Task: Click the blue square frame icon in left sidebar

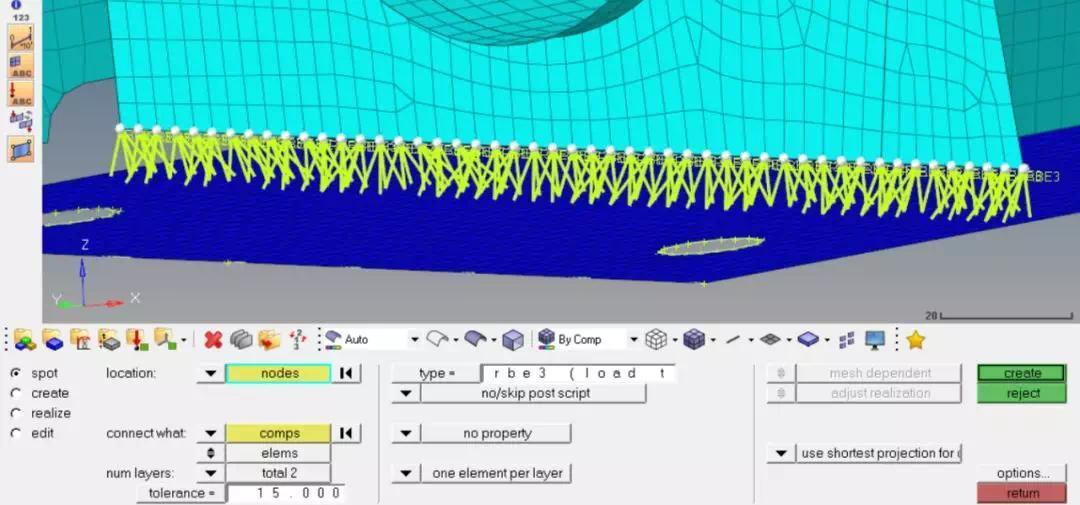Action: pos(21,149)
